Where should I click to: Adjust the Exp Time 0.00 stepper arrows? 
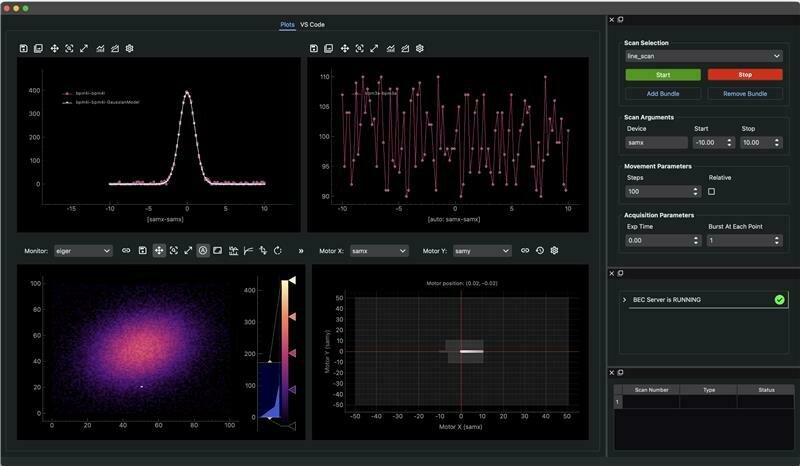(x=695, y=240)
